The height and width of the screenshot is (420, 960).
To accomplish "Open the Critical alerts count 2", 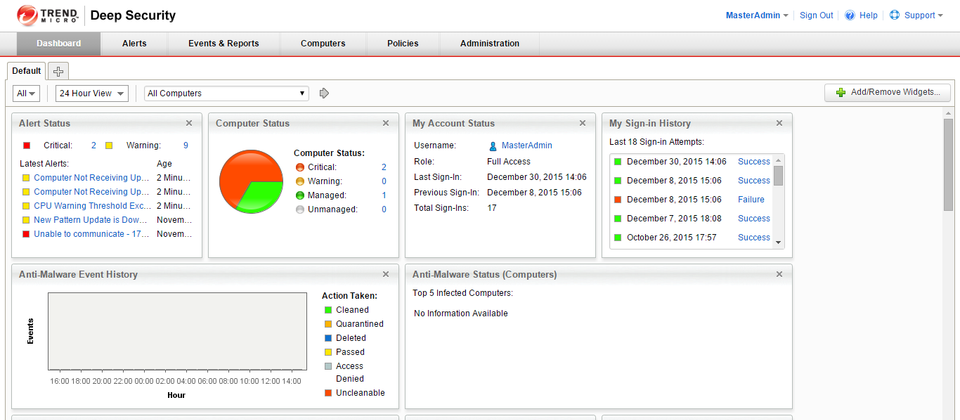I will tap(94, 146).
